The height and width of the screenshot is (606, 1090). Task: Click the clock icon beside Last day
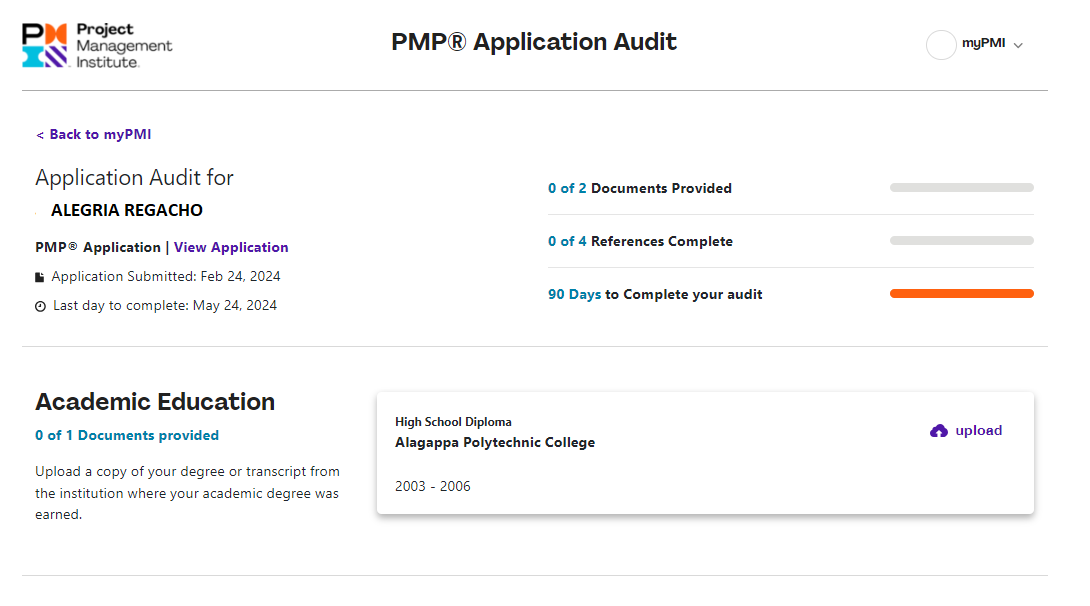(41, 306)
